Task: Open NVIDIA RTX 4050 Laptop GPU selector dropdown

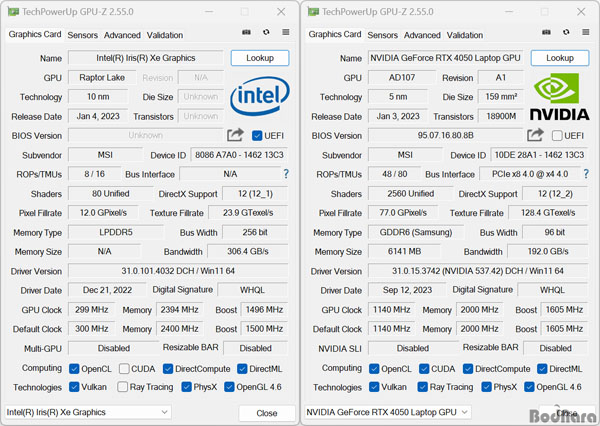Action: coord(388,412)
